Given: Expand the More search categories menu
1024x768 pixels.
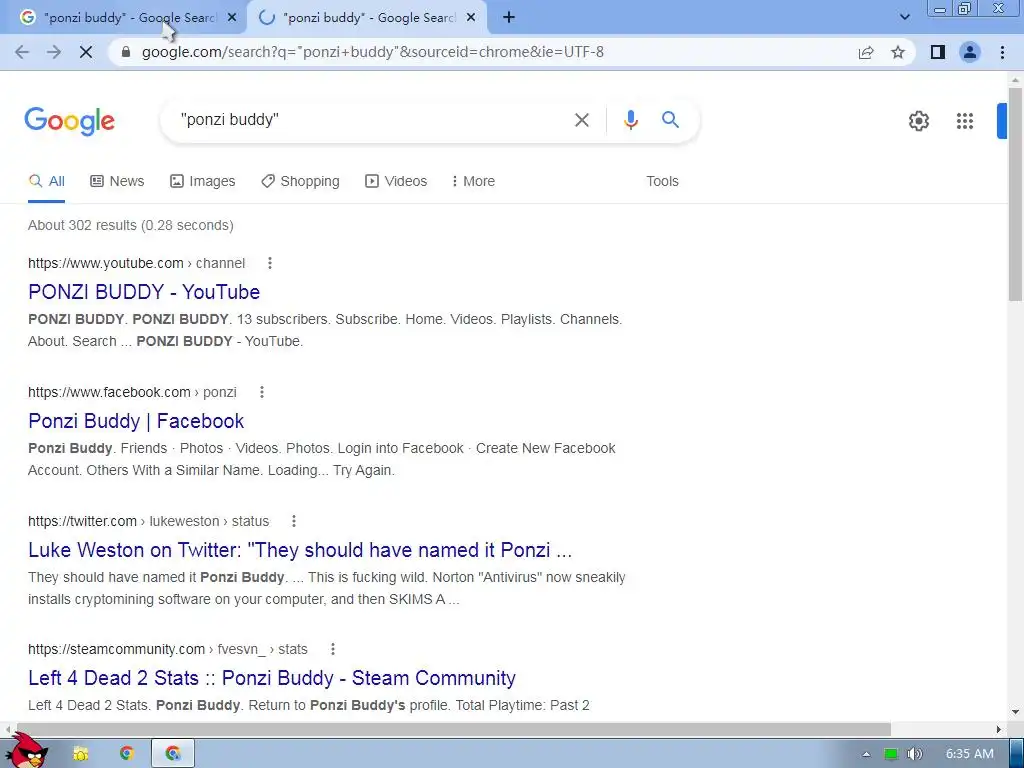Looking at the screenshot, I should 473,182.
